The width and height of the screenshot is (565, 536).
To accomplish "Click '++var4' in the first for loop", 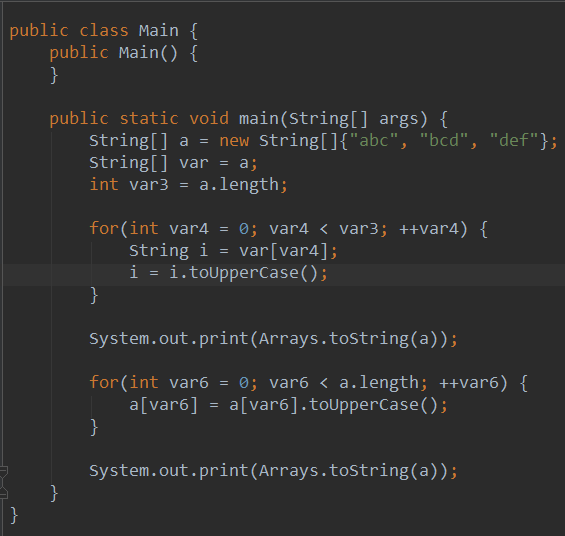I will [429, 229].
